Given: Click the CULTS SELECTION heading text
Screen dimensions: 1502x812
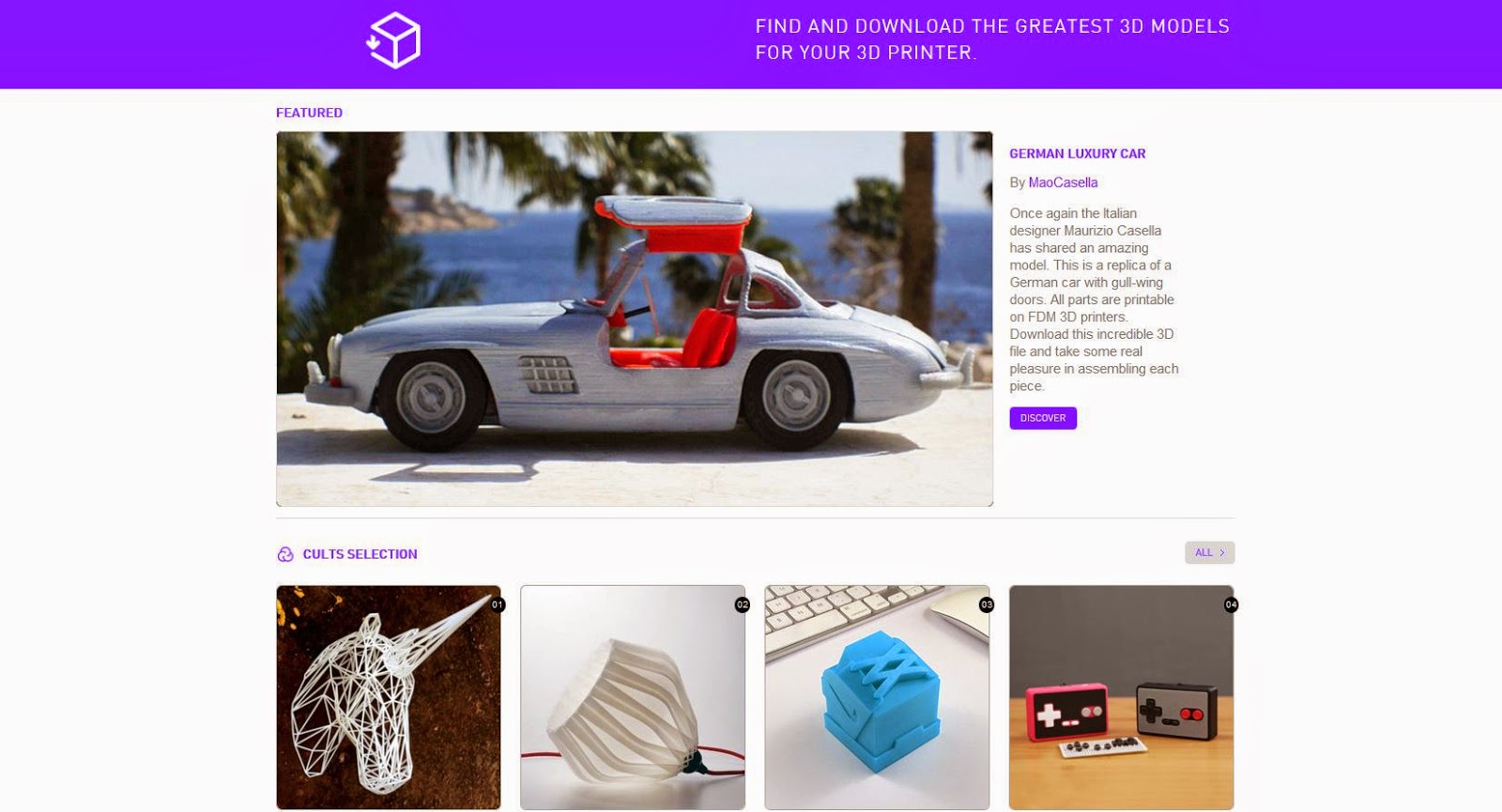Looking at the screenshot, I should pos(360,554).
